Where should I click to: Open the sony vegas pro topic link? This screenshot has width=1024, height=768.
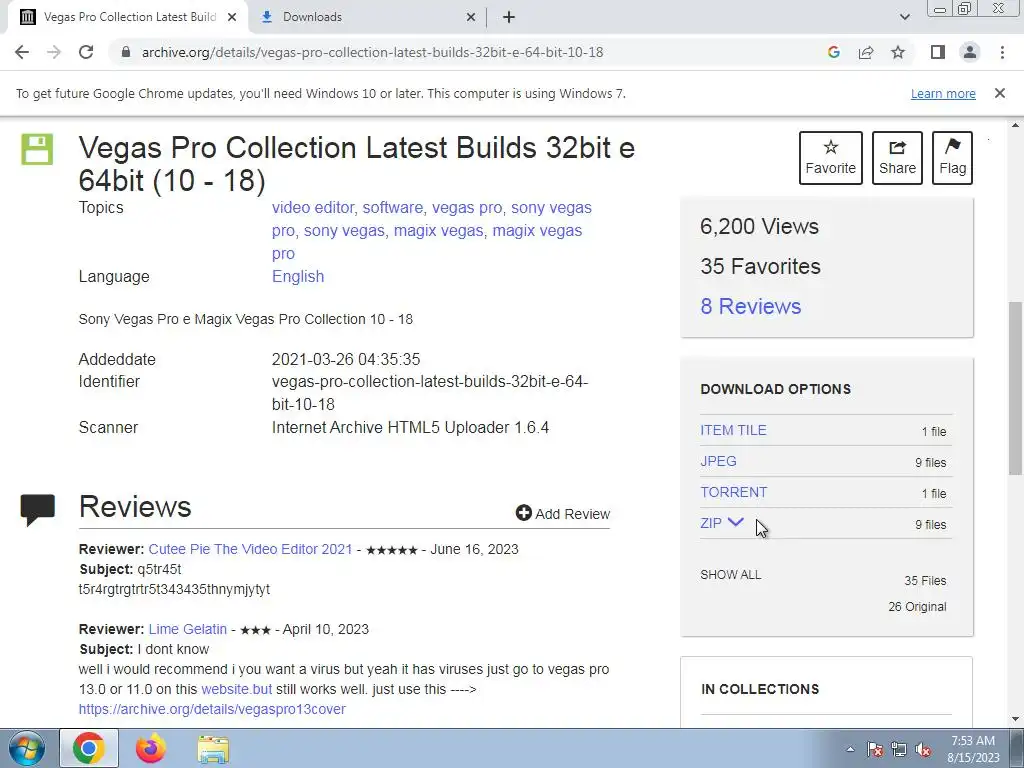pyautogui.click(x=551, y=208)
